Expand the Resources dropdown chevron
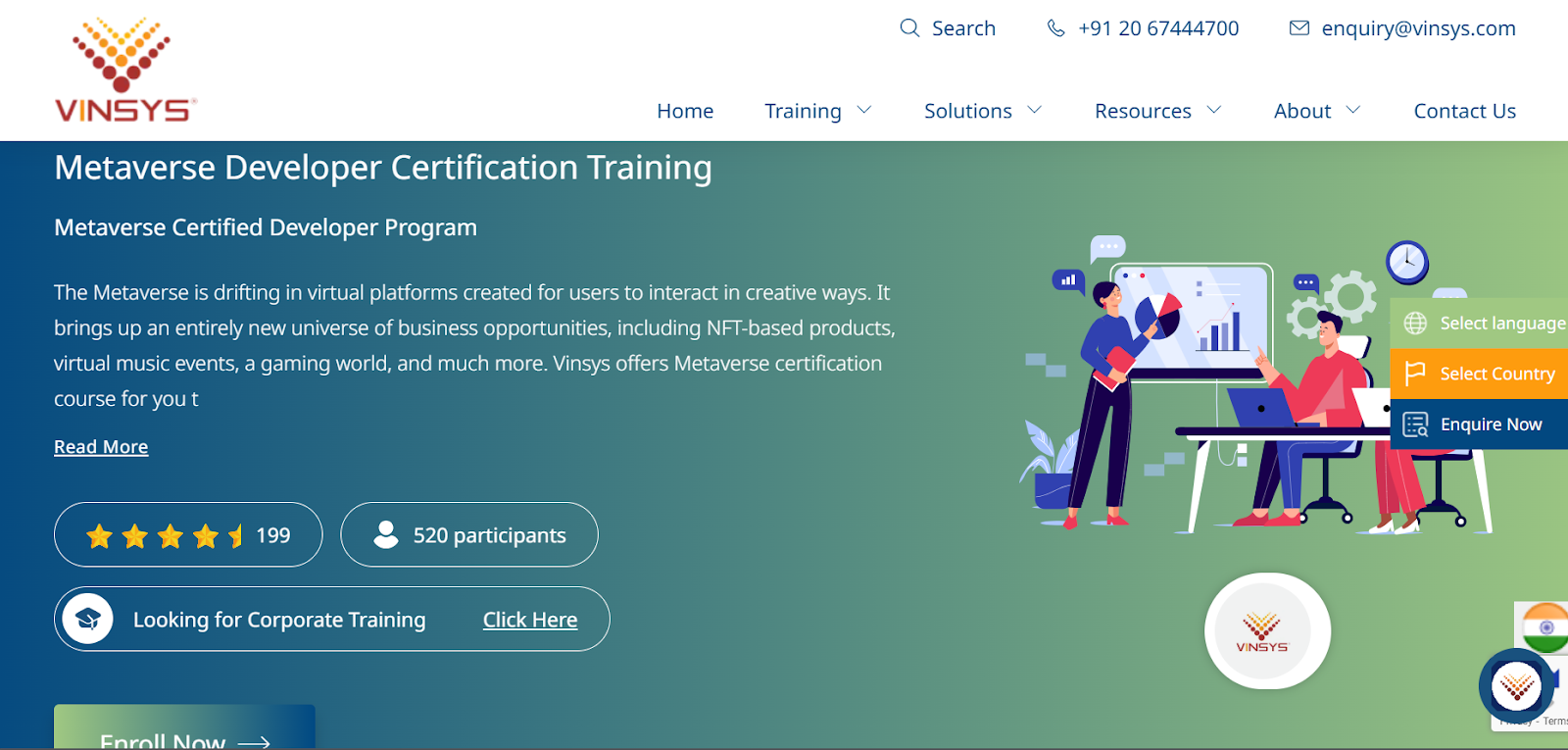Image resolution: width=1568 pixels, height=750 pixels. click(x=1214, y=110)
